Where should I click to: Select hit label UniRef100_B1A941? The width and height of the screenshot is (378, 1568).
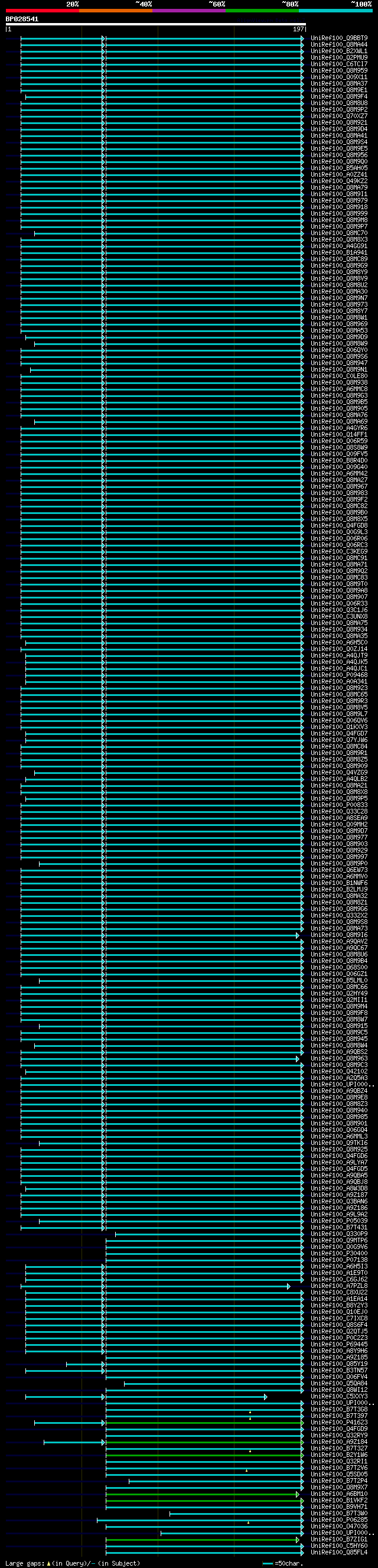[x=339, y=253]
